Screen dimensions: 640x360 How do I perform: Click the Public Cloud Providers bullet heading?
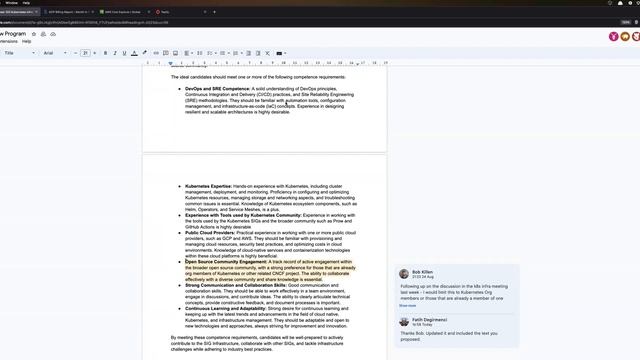point(210,233)
